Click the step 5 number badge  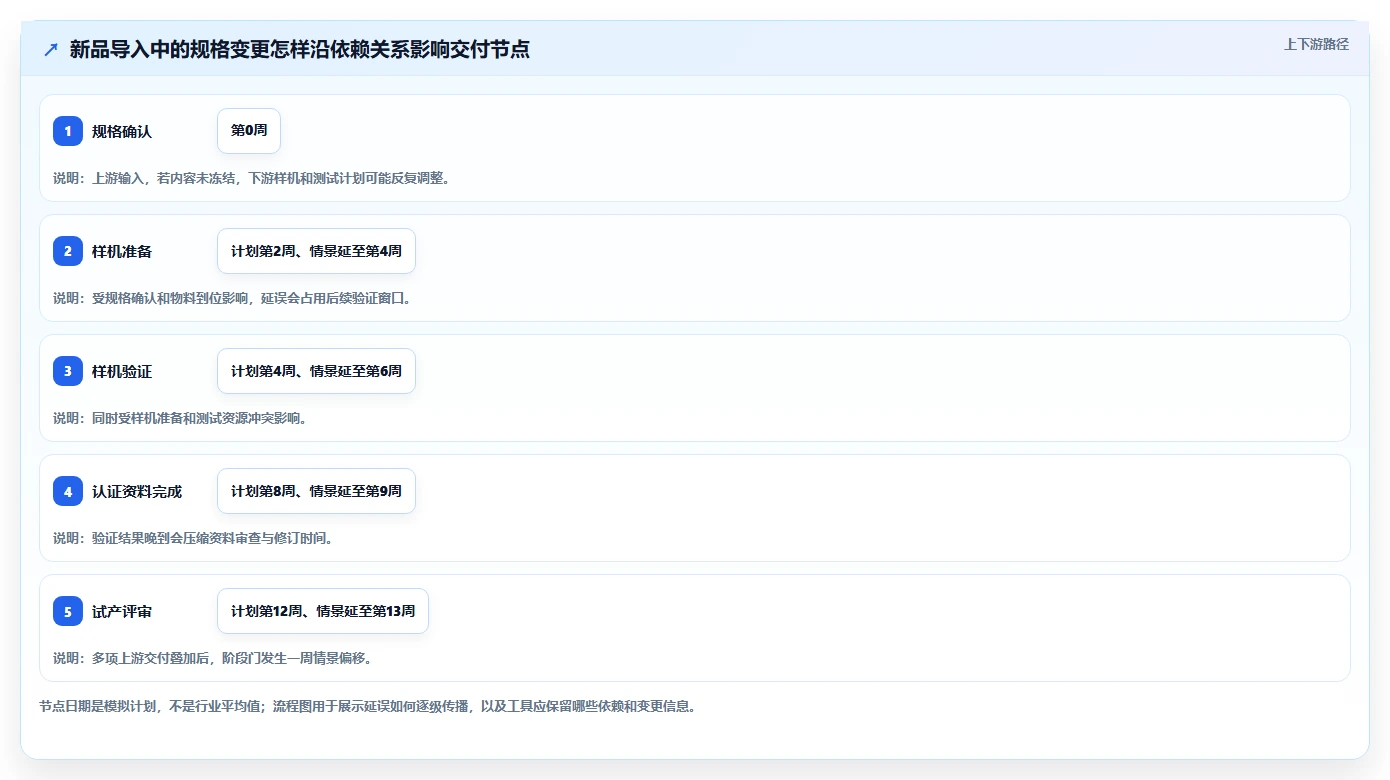click(68, 611)
